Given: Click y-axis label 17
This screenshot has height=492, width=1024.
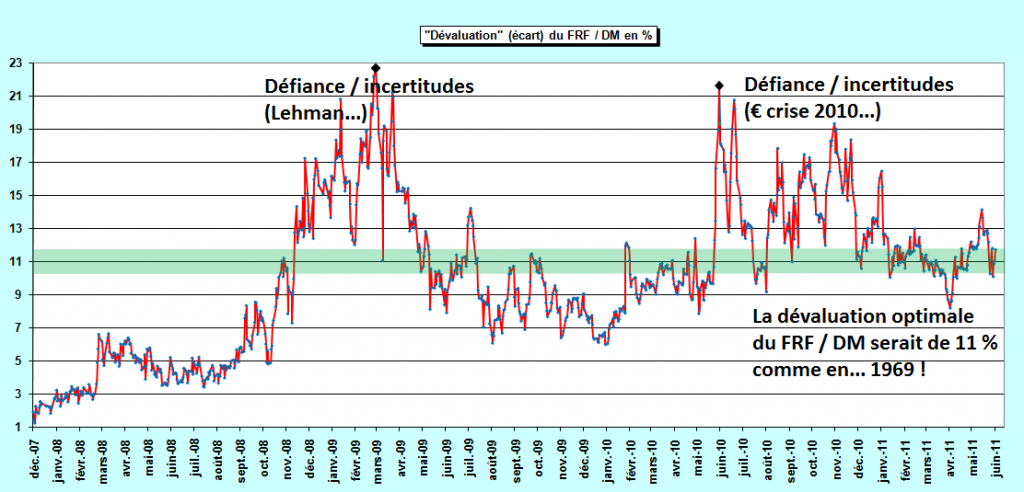Looking at the screenshot, I should click(x=16, y=163).
